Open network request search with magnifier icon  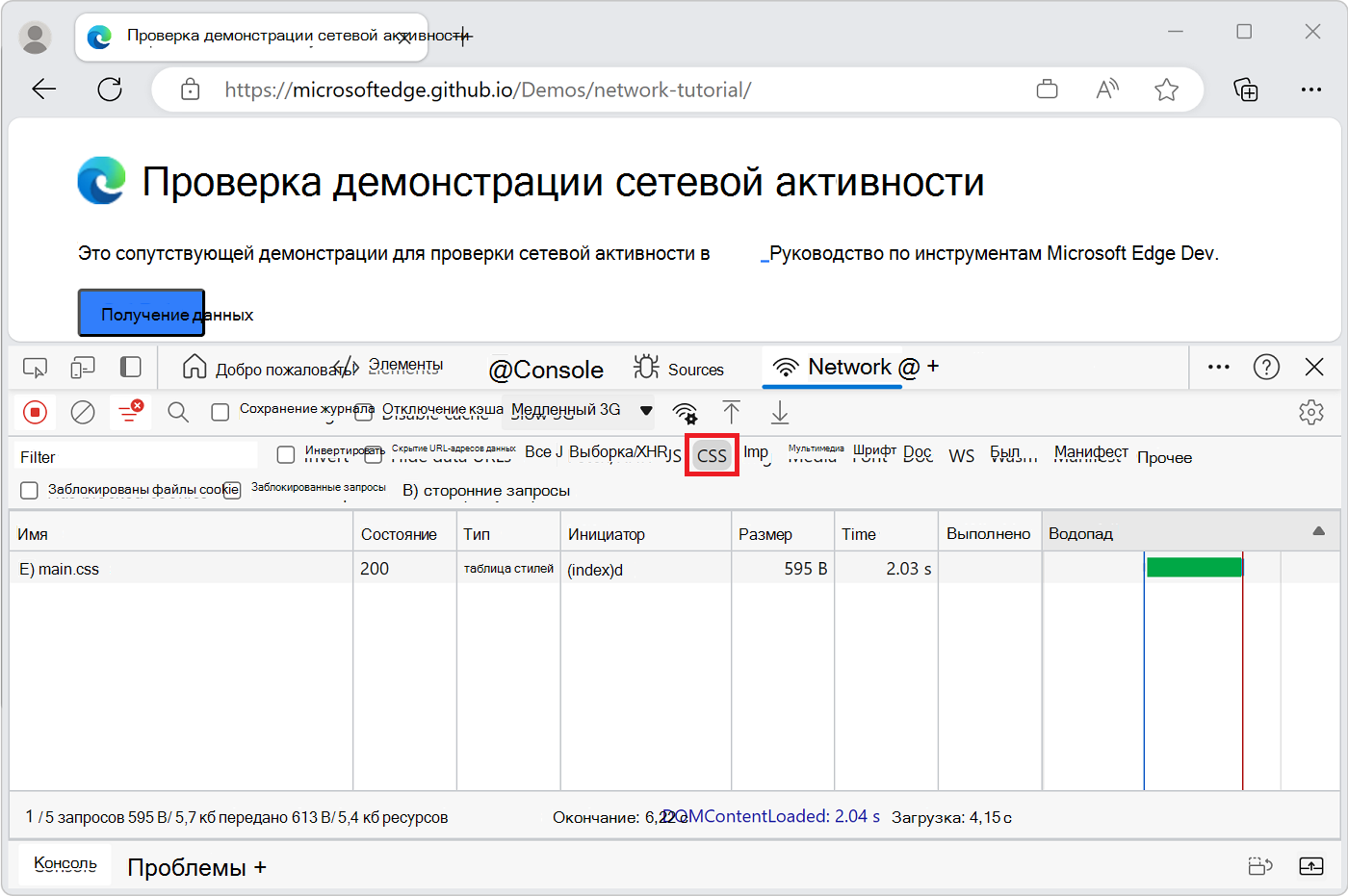click(x=177, y=412)
